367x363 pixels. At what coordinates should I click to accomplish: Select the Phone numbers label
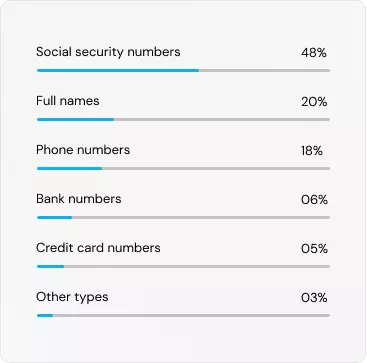tap(83, 150)
